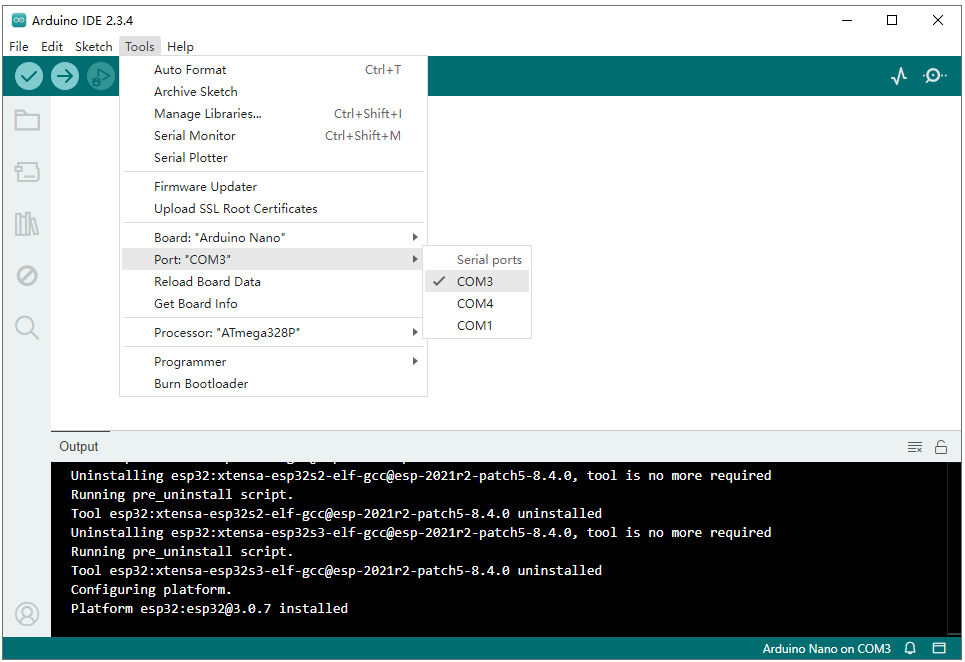Toggle the output scroll lock icon
The height and width of the screenshot is (662, 965).
[941, 447]
